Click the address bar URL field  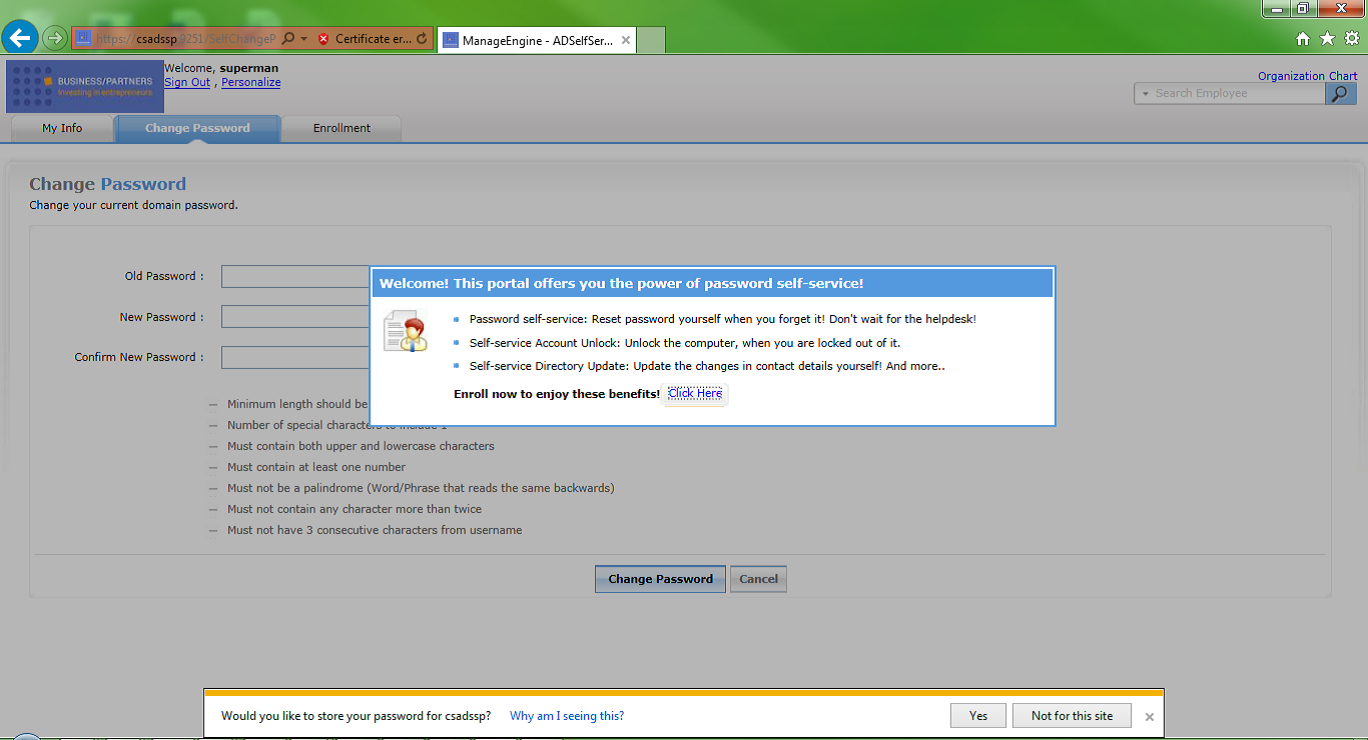tap(186, 39)
